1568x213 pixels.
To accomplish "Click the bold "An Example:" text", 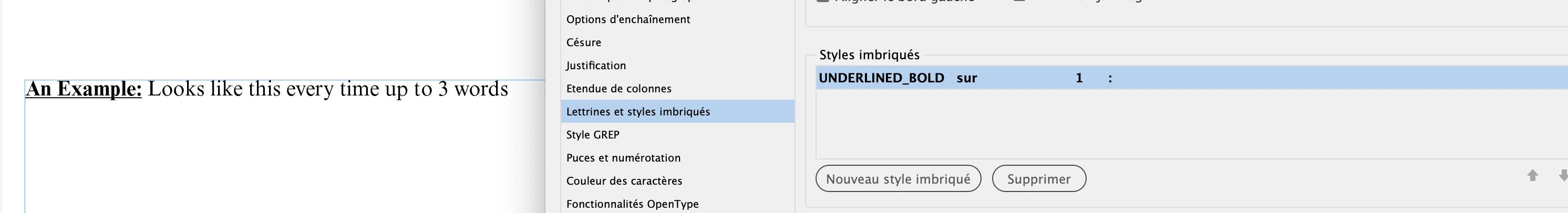I will (84, 89).
